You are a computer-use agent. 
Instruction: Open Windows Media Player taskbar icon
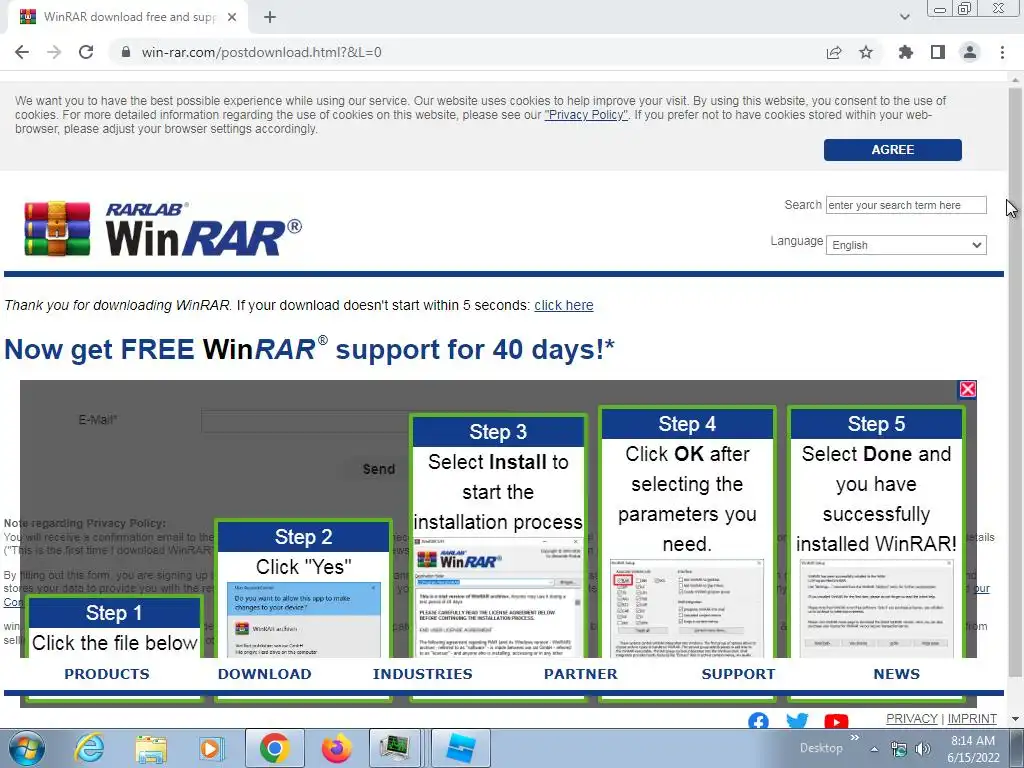[x=211, y=748]
